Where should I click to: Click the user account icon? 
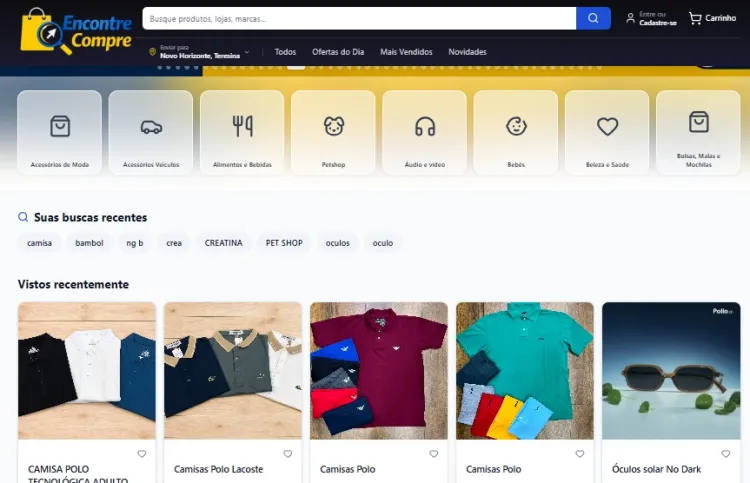coord(630,18)
